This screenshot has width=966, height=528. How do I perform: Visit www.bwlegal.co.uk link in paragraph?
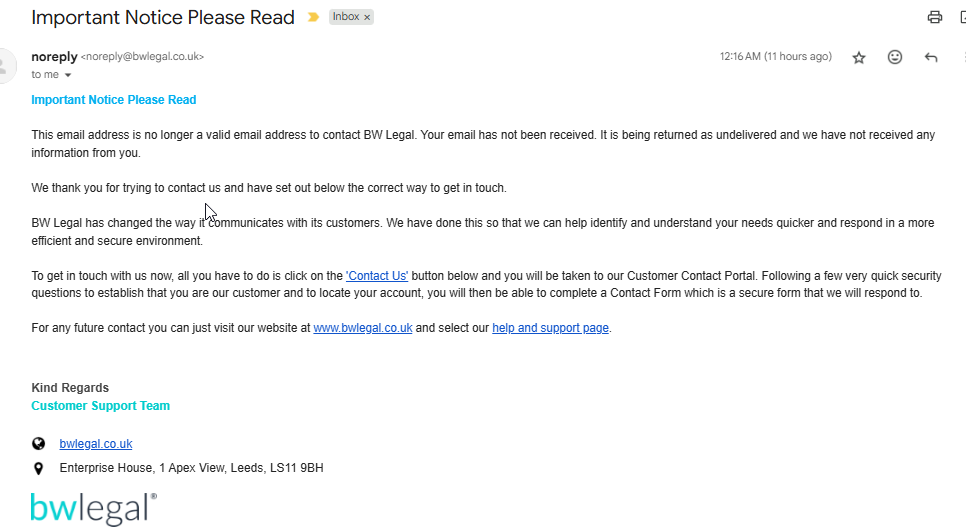[x=362, y=327]
